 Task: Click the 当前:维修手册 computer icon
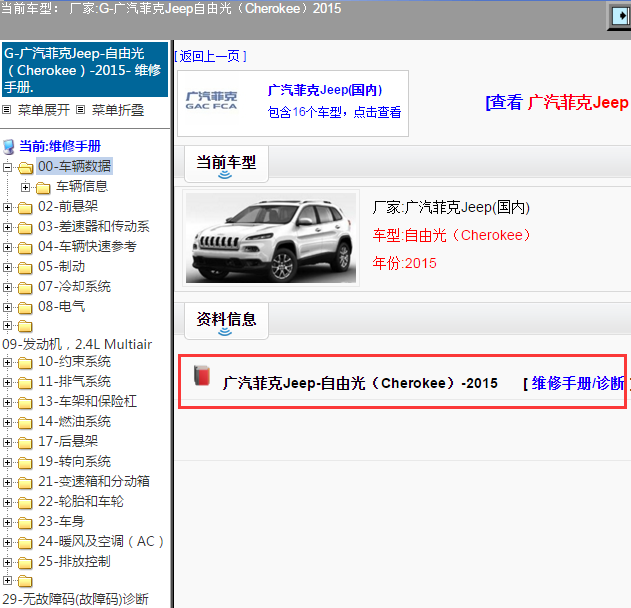(x=9, y=146)
